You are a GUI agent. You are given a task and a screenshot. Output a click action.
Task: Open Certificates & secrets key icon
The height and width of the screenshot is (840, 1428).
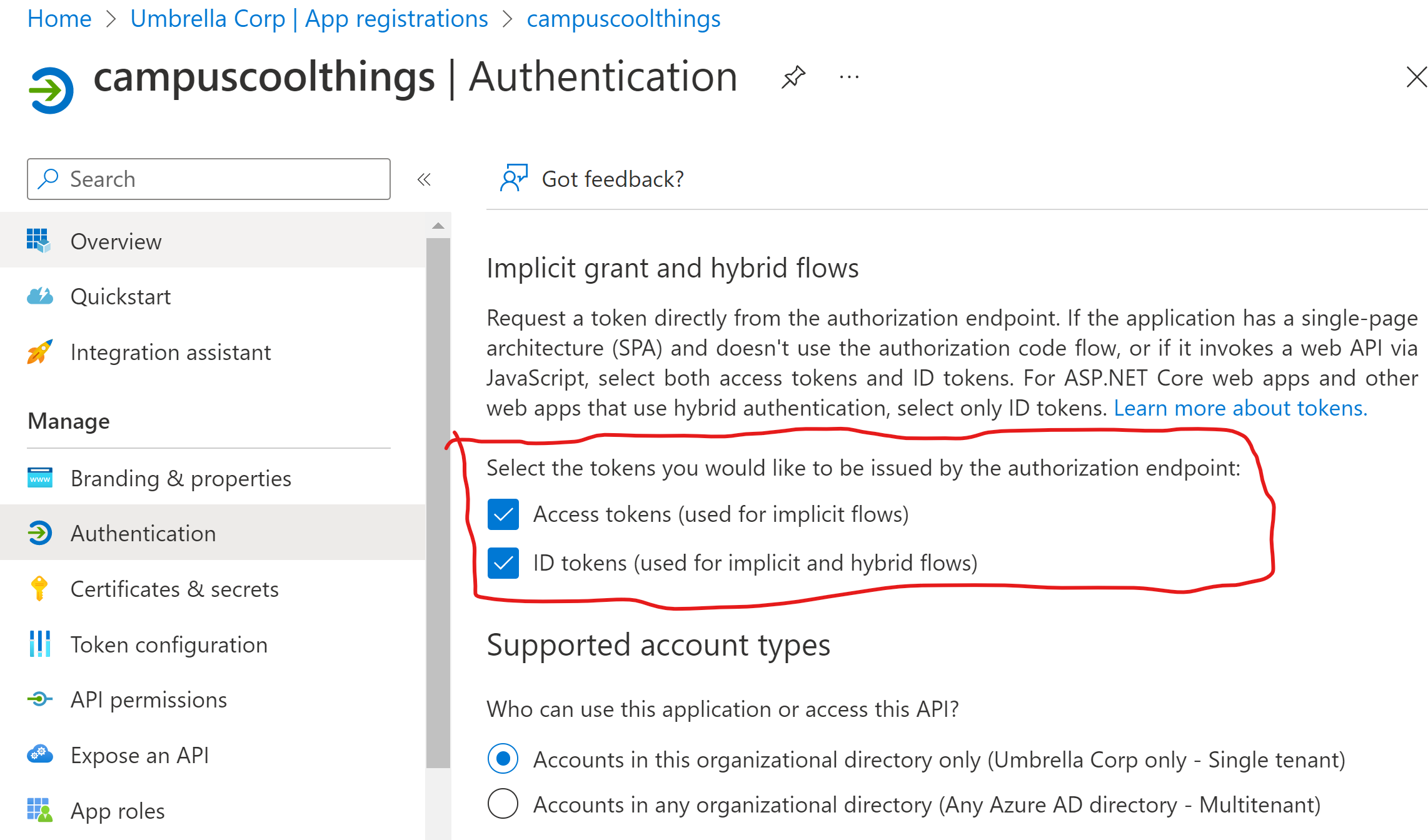[x=39, y=588]
